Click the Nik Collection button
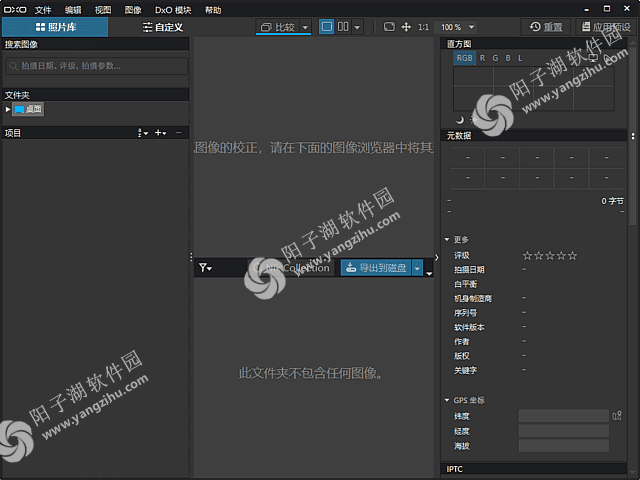This screenshot has width=640, height=480. tap(291, 268)
